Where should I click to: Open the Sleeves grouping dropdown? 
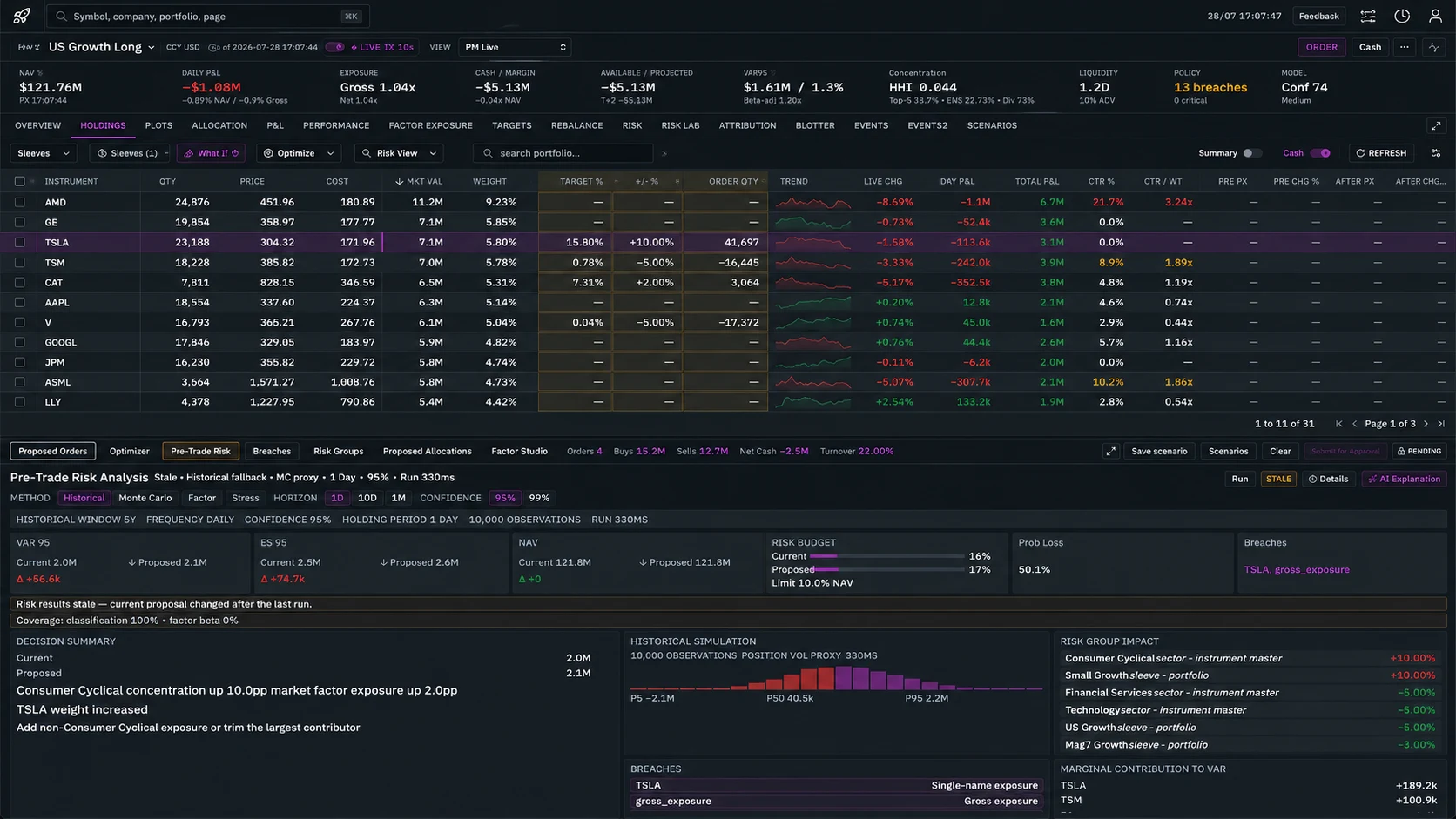point(44,153)
